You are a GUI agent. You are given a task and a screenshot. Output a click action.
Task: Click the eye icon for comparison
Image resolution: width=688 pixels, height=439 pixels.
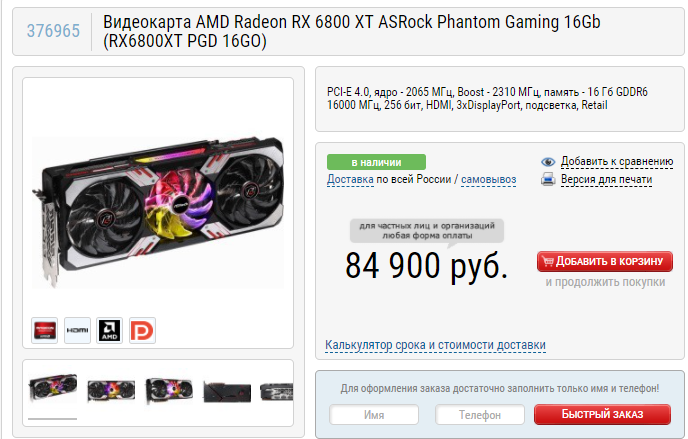click(548, 162)
